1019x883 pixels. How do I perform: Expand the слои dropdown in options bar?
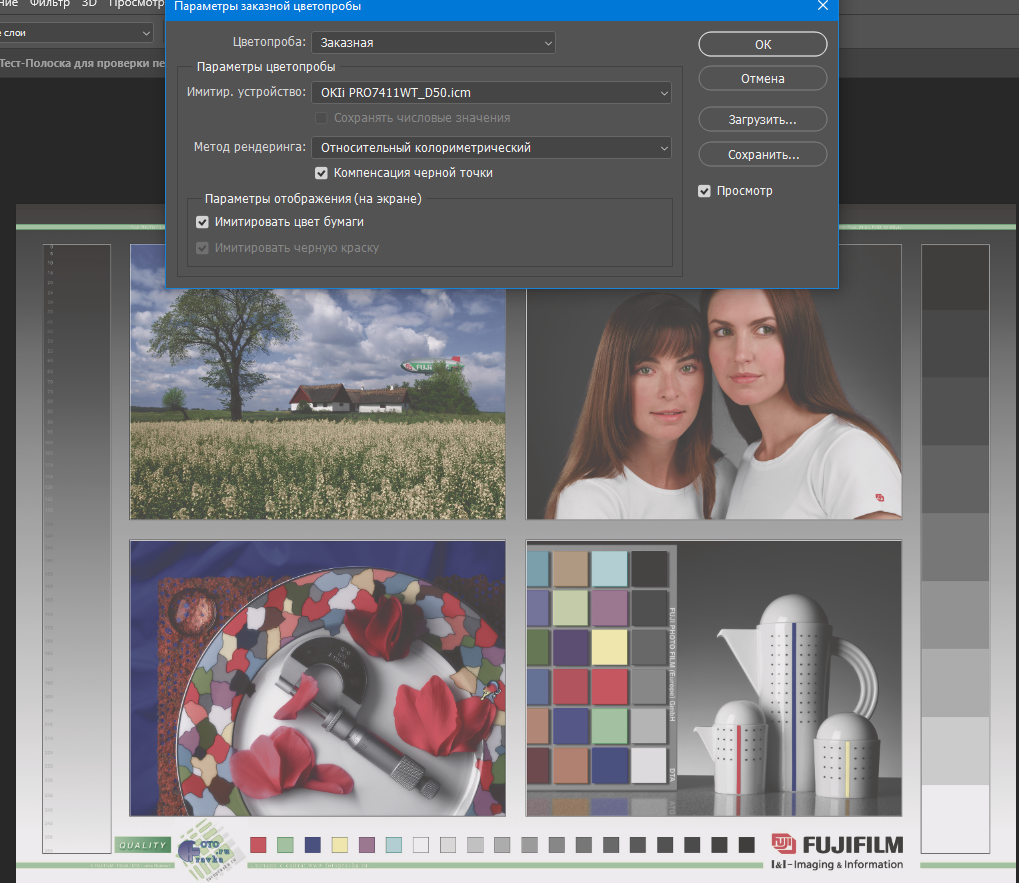[x=75, y=33]
